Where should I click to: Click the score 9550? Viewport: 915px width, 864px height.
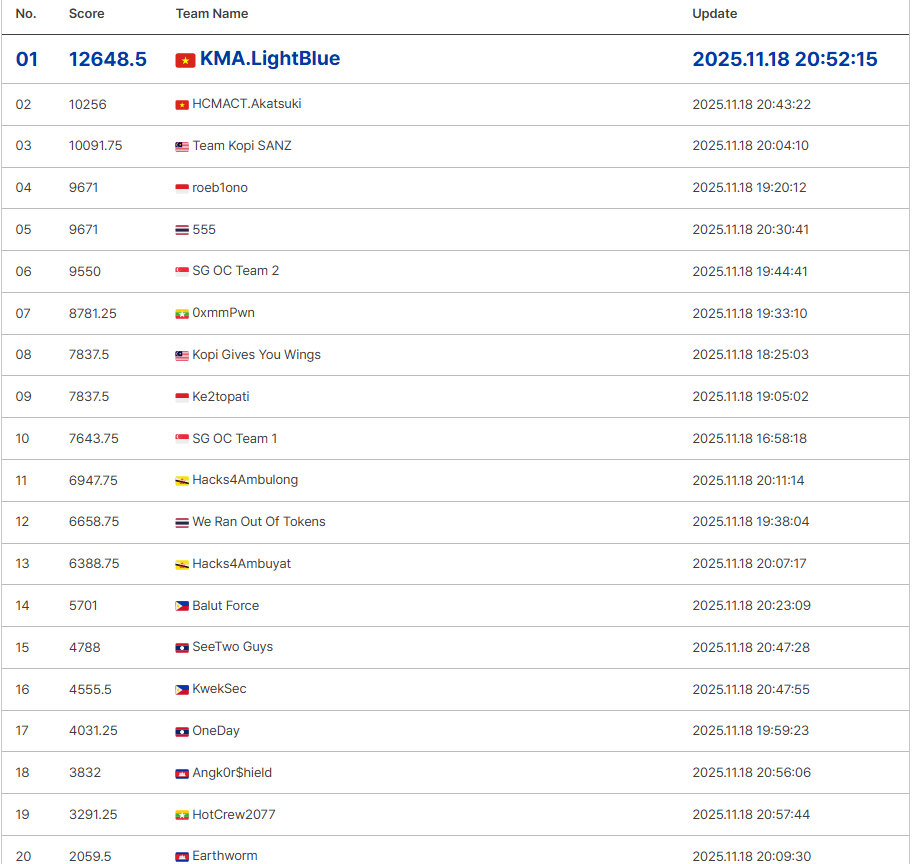coord(85,271)
